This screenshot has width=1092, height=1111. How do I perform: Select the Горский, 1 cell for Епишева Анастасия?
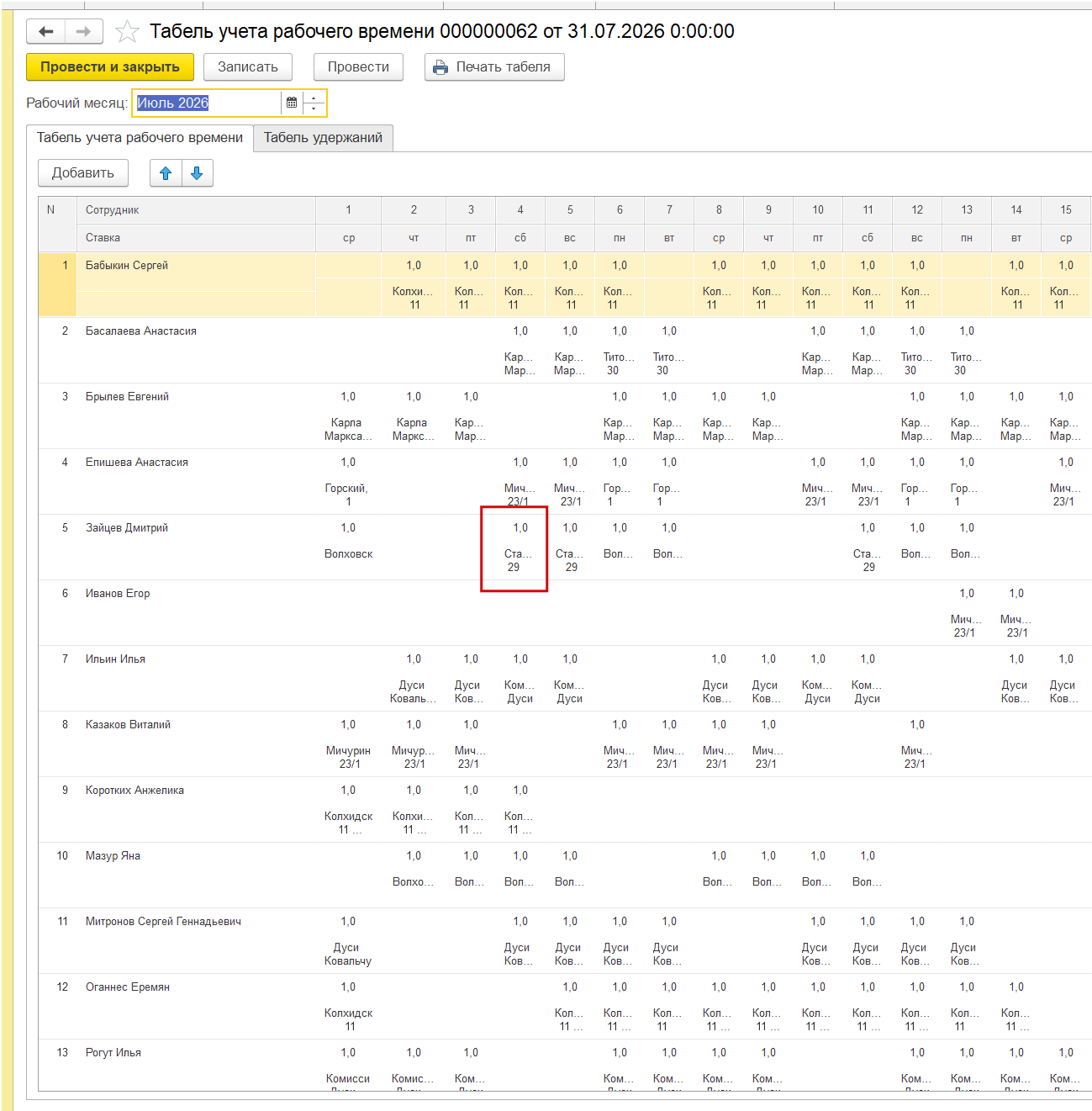(347, 495)
